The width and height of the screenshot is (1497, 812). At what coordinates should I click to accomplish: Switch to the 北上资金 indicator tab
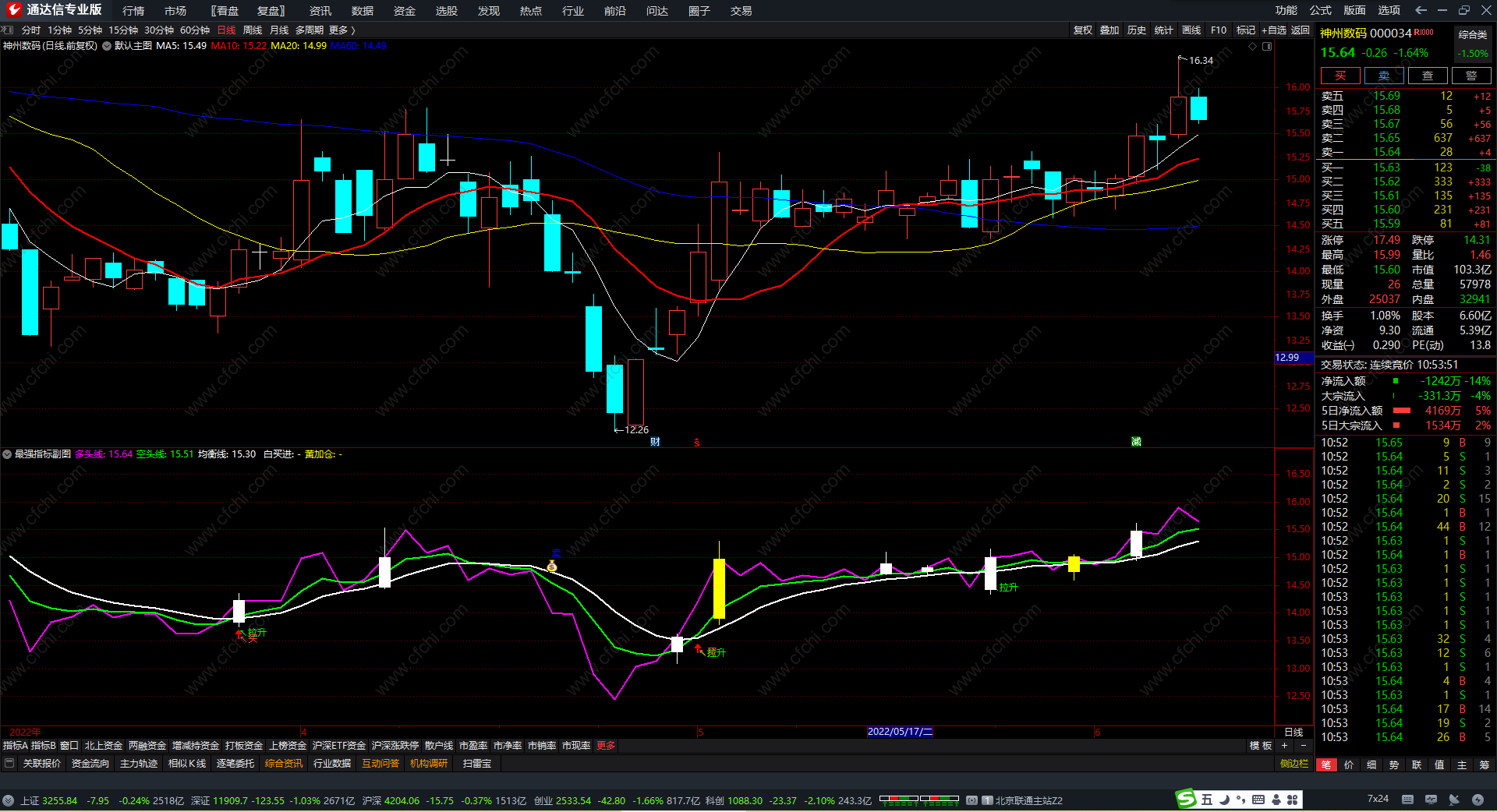104,746
